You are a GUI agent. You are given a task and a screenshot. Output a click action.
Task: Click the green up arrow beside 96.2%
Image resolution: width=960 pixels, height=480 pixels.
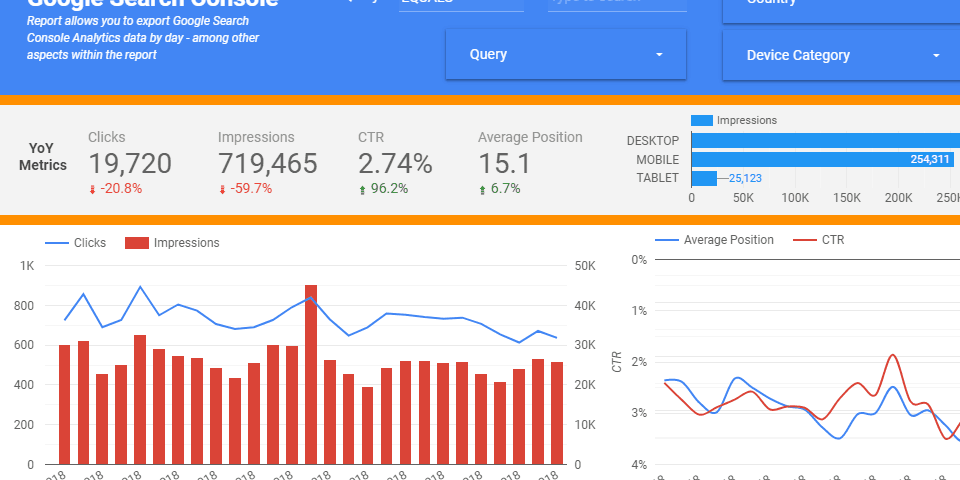362,190
